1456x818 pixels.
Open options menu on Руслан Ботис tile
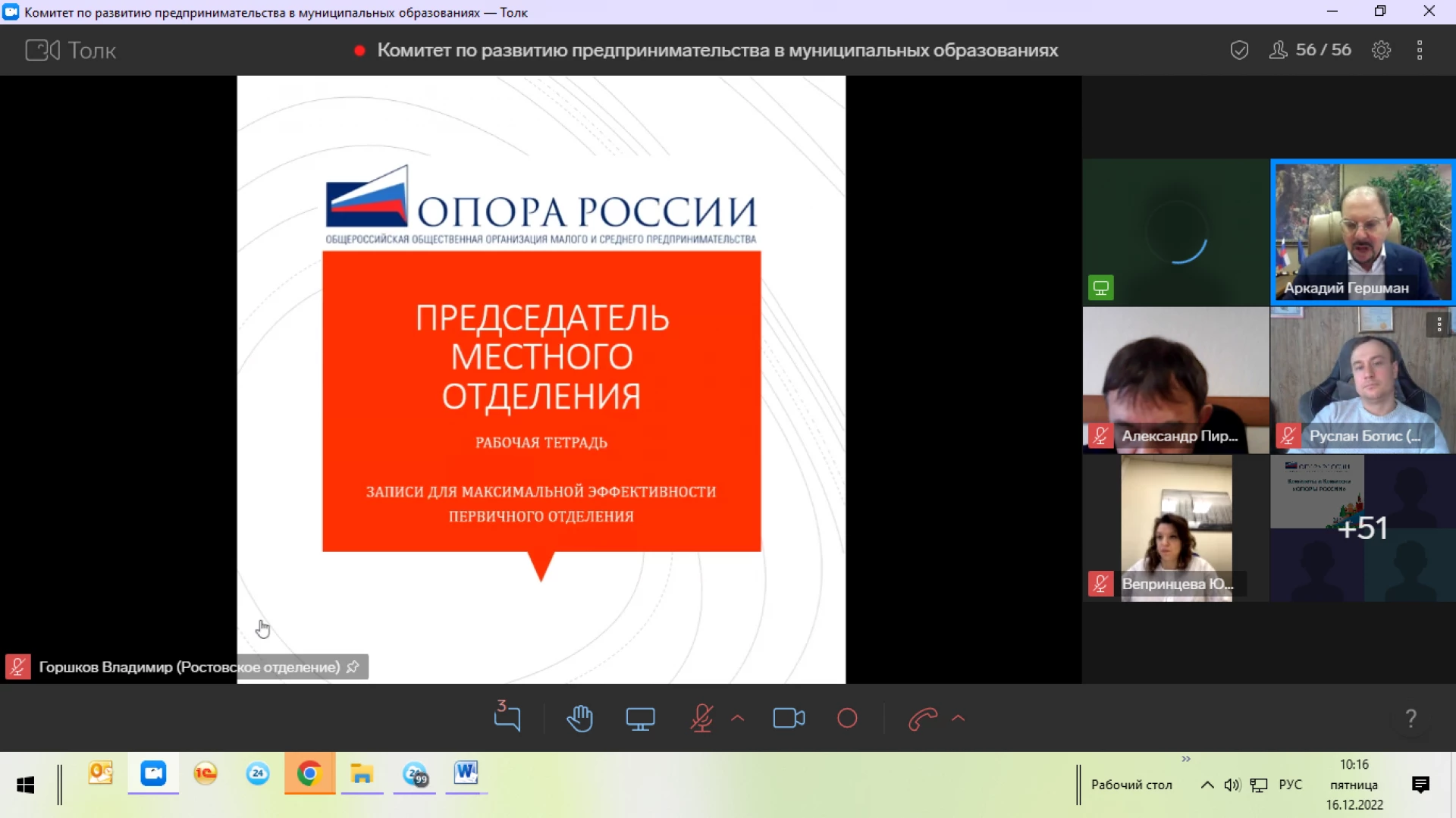point(1439,325)
